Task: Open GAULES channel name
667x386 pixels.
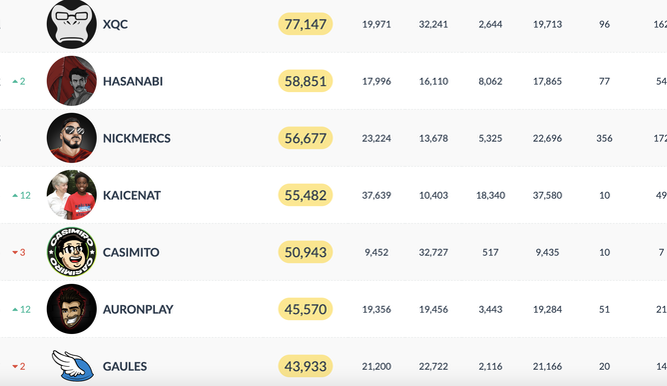Action: 125,366
